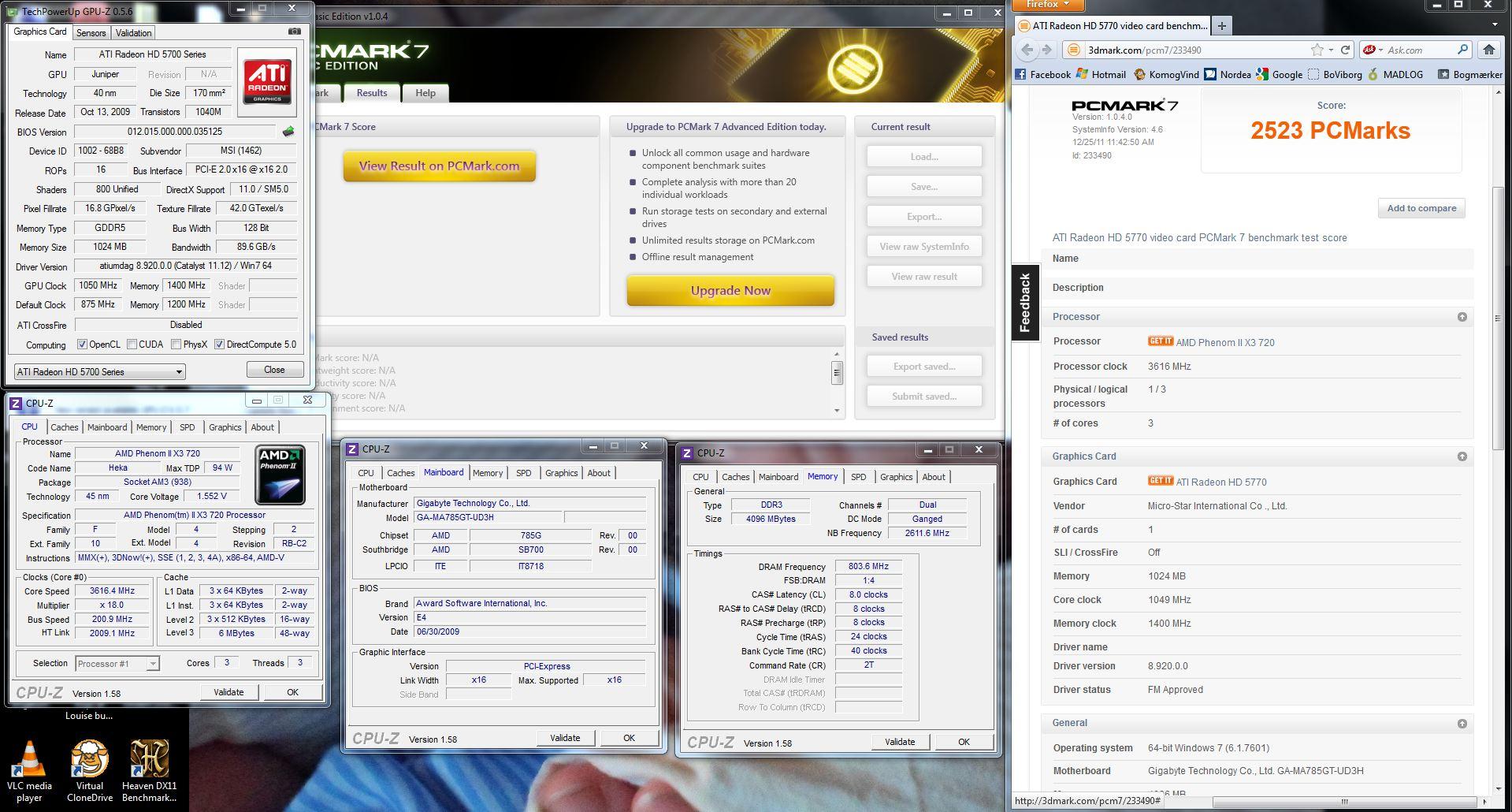Image resolution: width=1512 pixels, height=812 pixels.
Task: Switch to the Help tab in PCMark 7
Action: click(x=425, y=93)
